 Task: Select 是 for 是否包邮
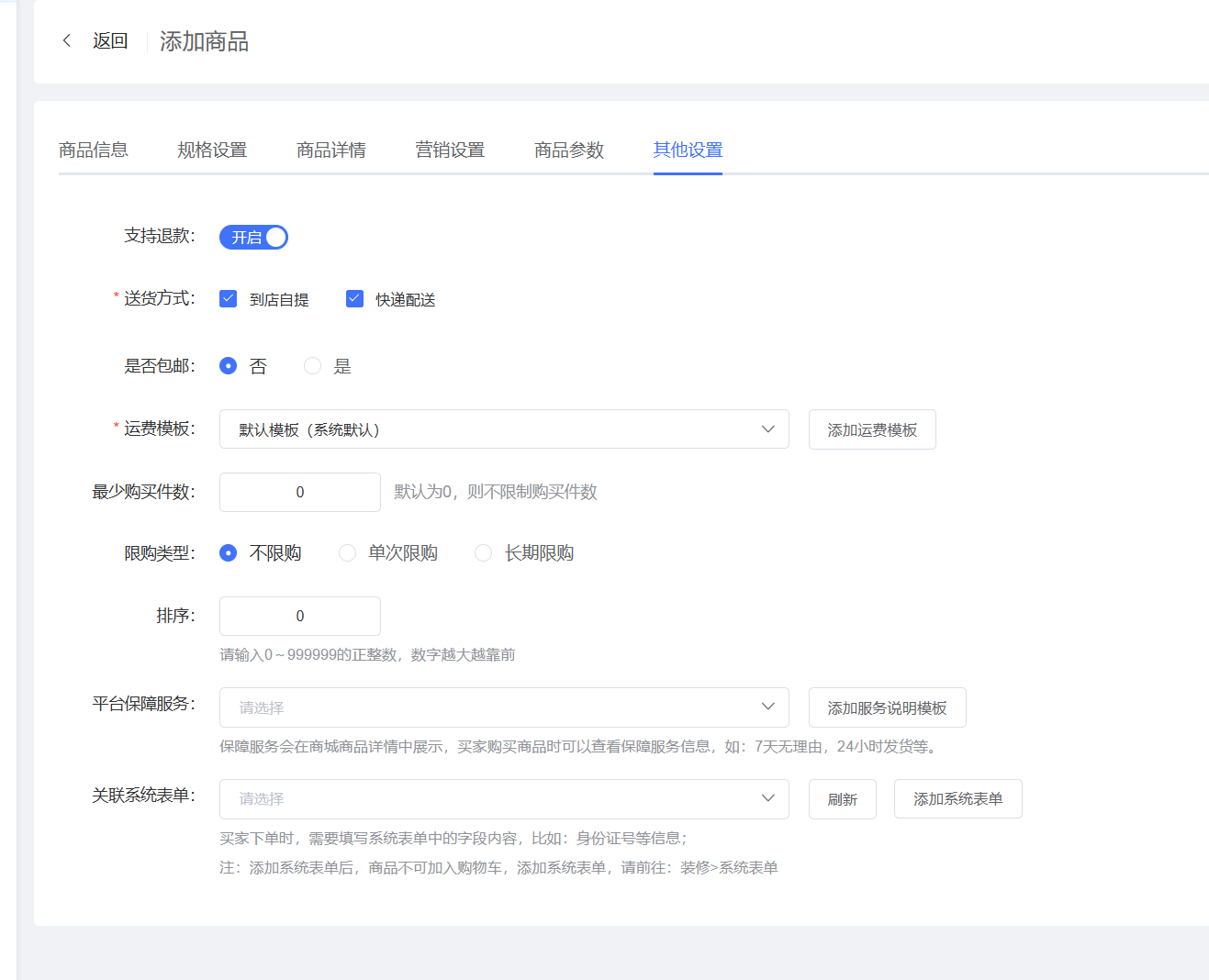pyautogui.click(x=313, y=366)
